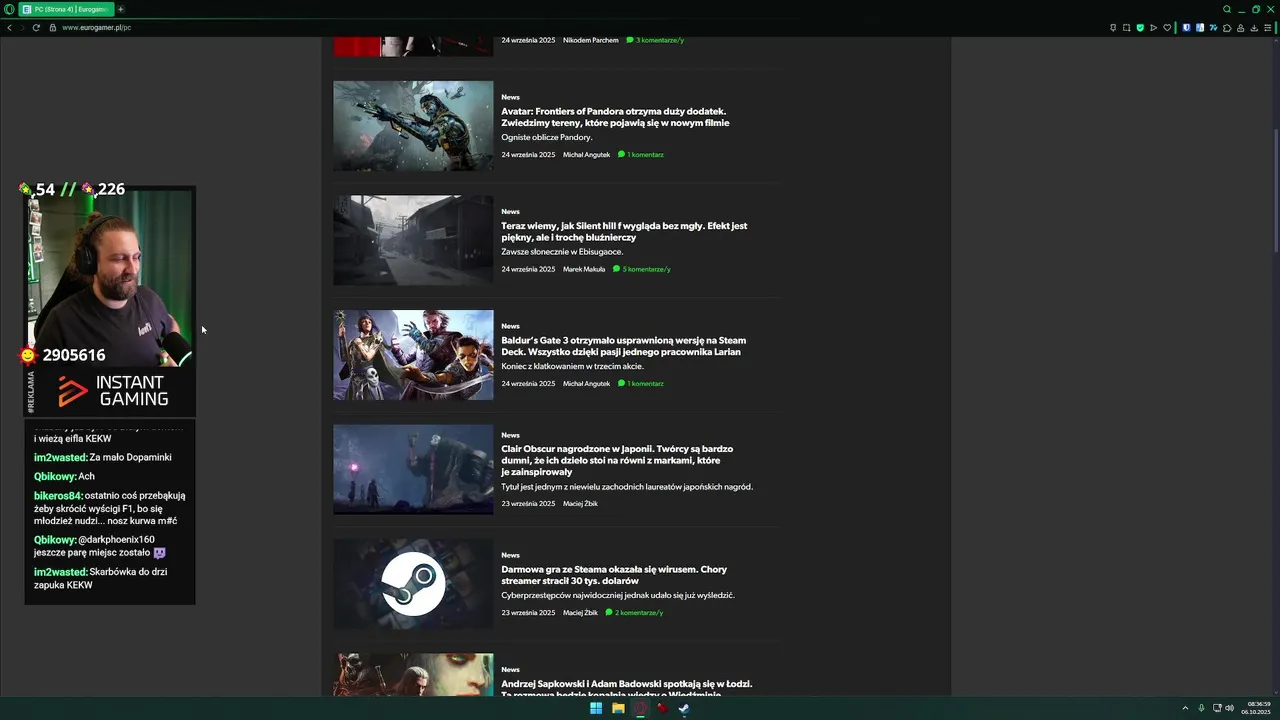Image resolution: width=1280 pixels, height=720 pixels.
Task: Open the 3 komentarze/y link by Nikodem Parchem
Action: [655, 40]
